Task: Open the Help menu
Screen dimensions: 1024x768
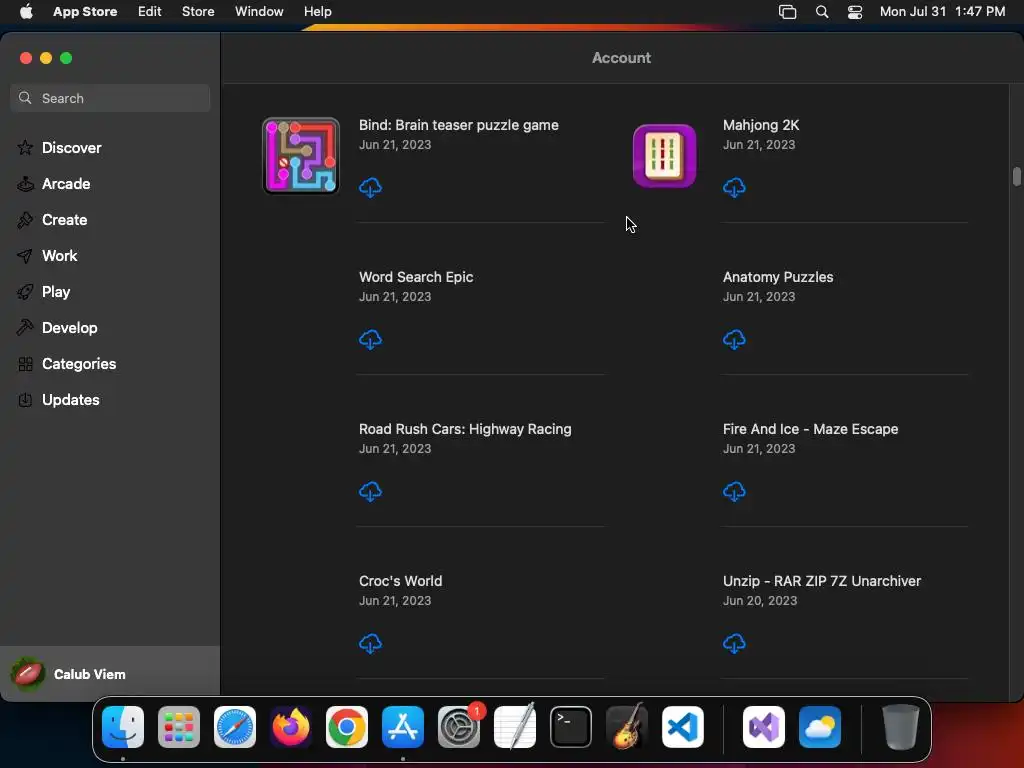Action: [x=317, y=11]
